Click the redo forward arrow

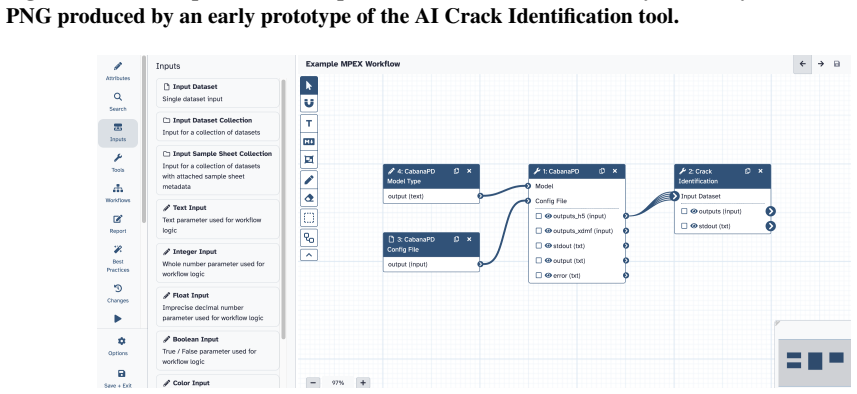point(821,64)
